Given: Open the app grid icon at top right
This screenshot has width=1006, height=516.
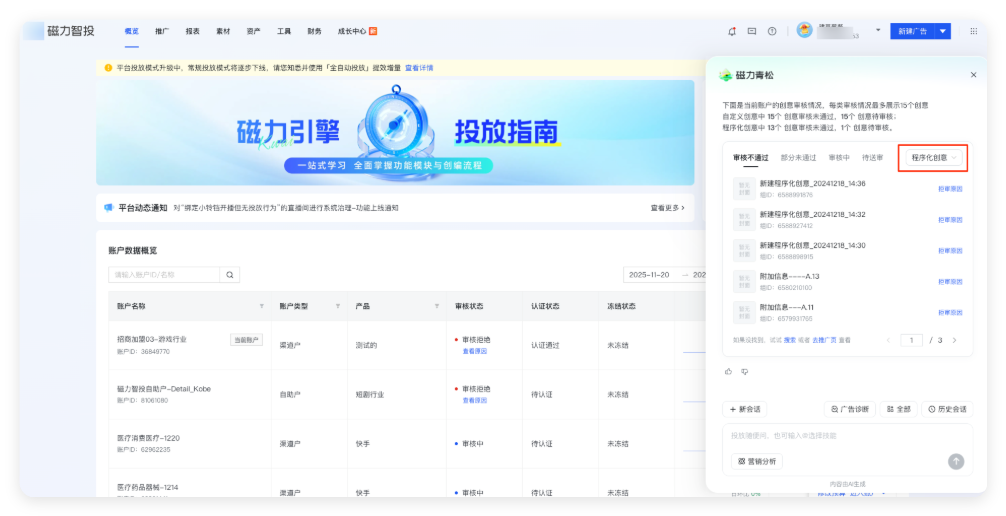Looking at the screenshot, I should [x=974, y=31].
